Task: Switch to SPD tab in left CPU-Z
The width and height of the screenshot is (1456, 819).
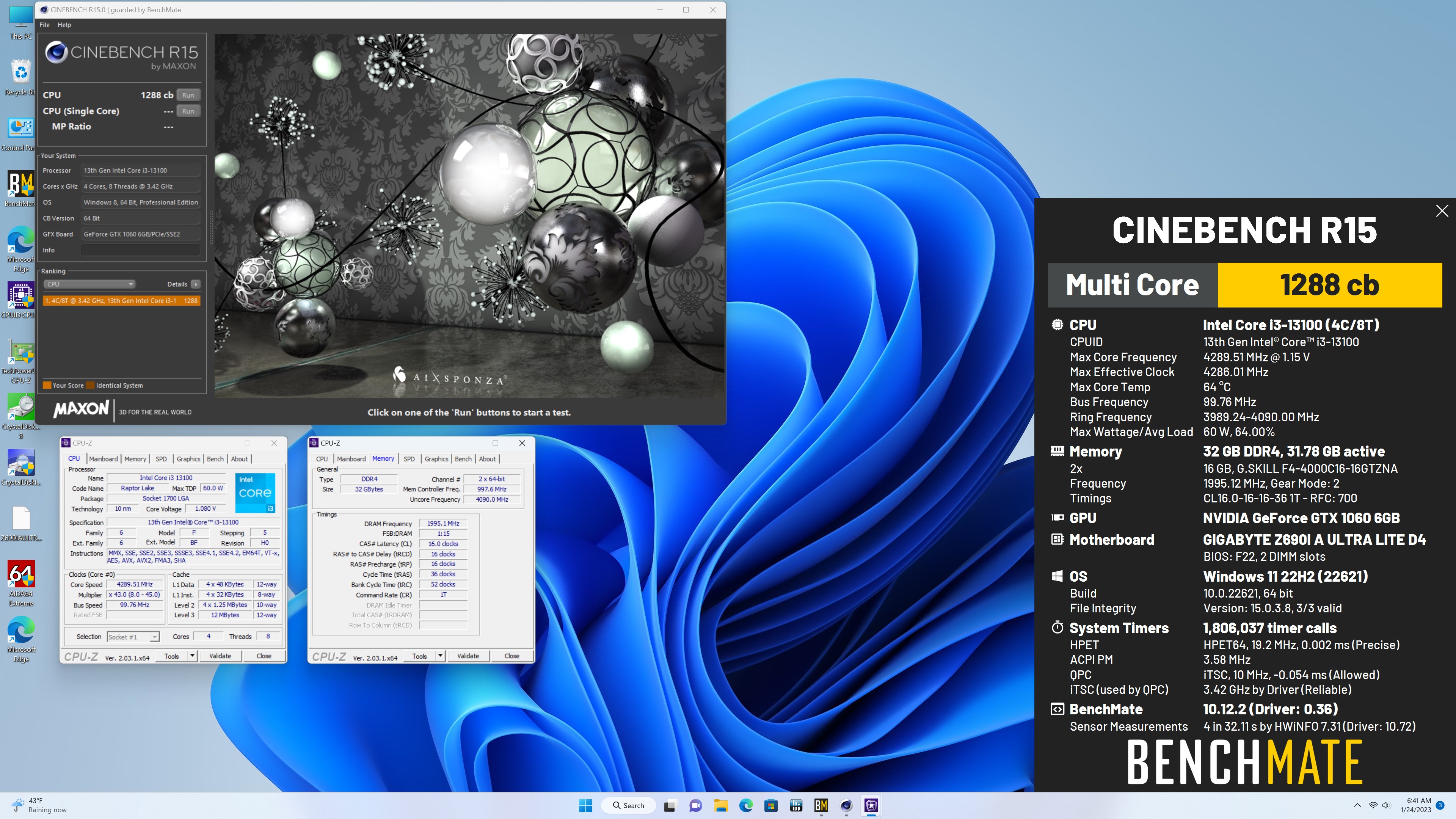Action: (161, 459)
